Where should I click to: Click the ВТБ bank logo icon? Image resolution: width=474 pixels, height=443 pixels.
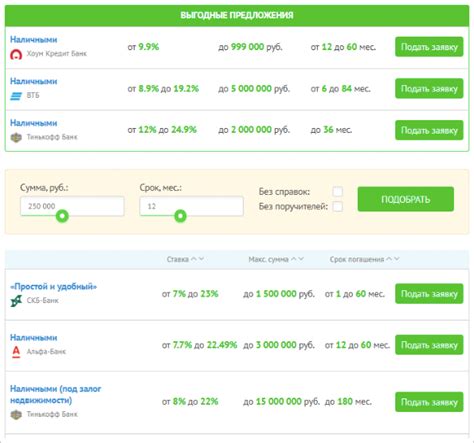[16, 96]
